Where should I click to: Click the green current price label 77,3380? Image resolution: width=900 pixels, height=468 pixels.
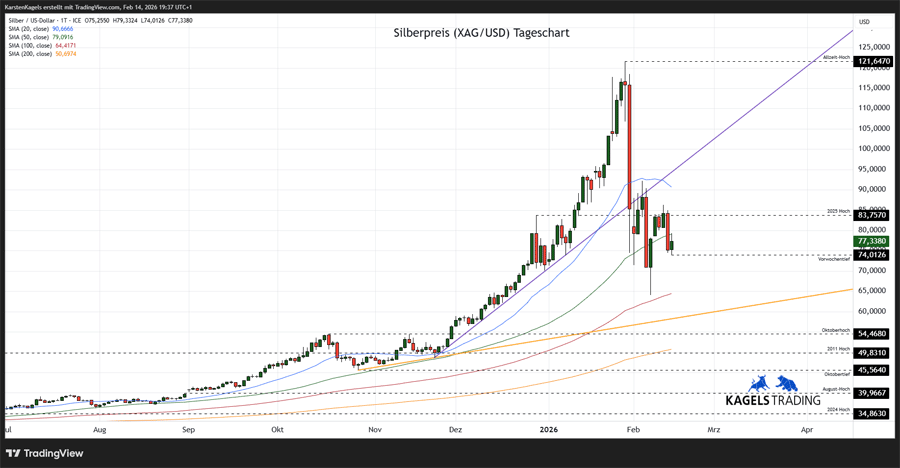click(x=873, y=241)
